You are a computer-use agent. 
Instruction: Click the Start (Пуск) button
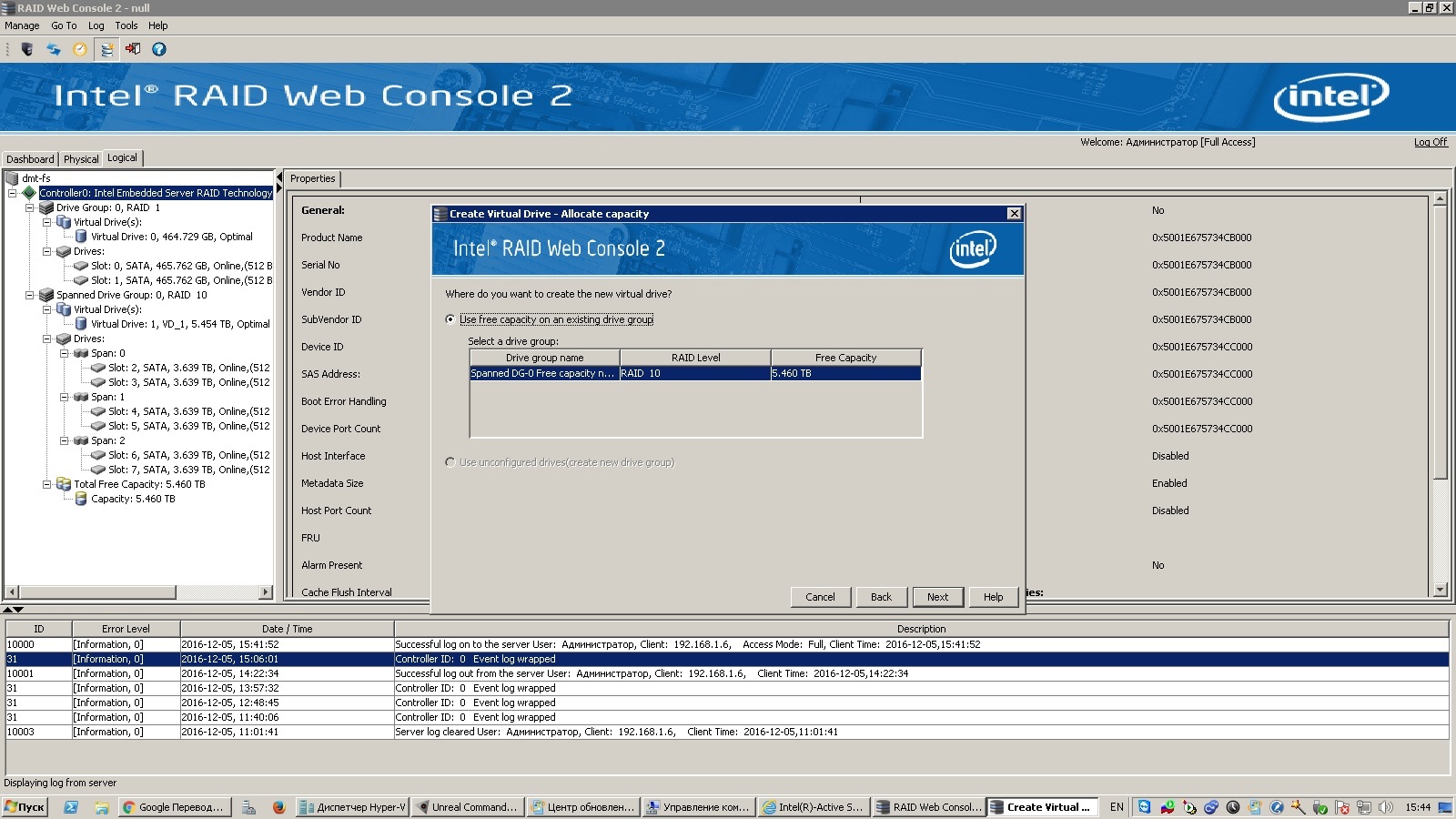(x=25, y=807)
